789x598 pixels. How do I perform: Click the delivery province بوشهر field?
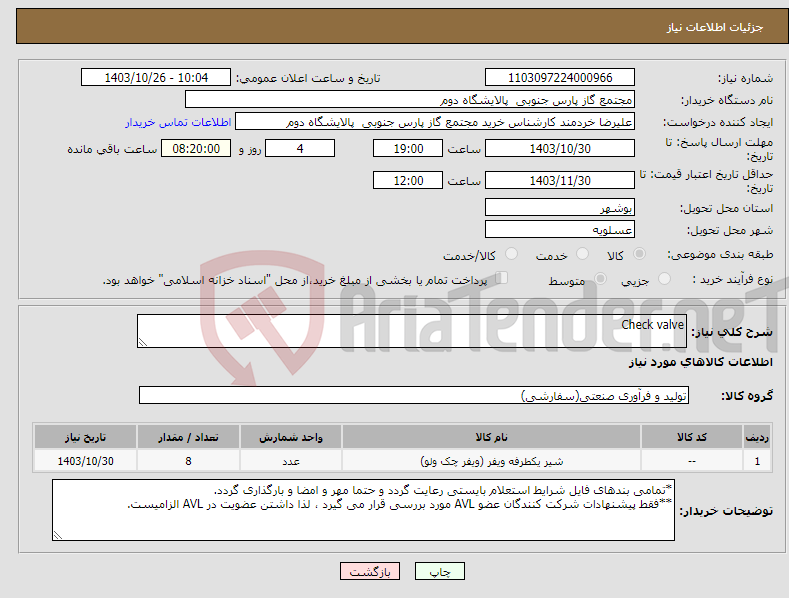coord(560,207)
